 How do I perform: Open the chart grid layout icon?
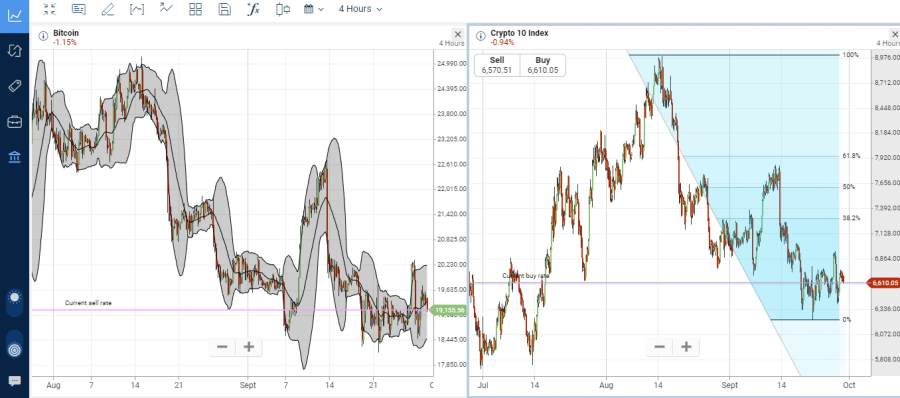(195, 9)
